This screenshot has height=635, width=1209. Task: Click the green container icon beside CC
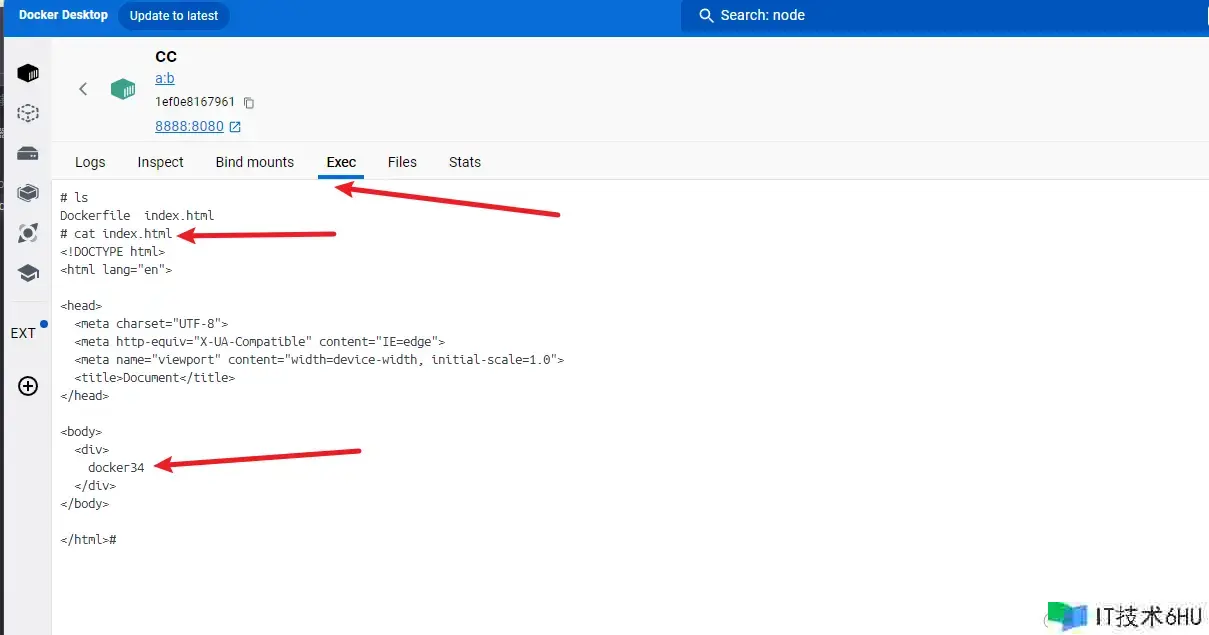(123, 89)
